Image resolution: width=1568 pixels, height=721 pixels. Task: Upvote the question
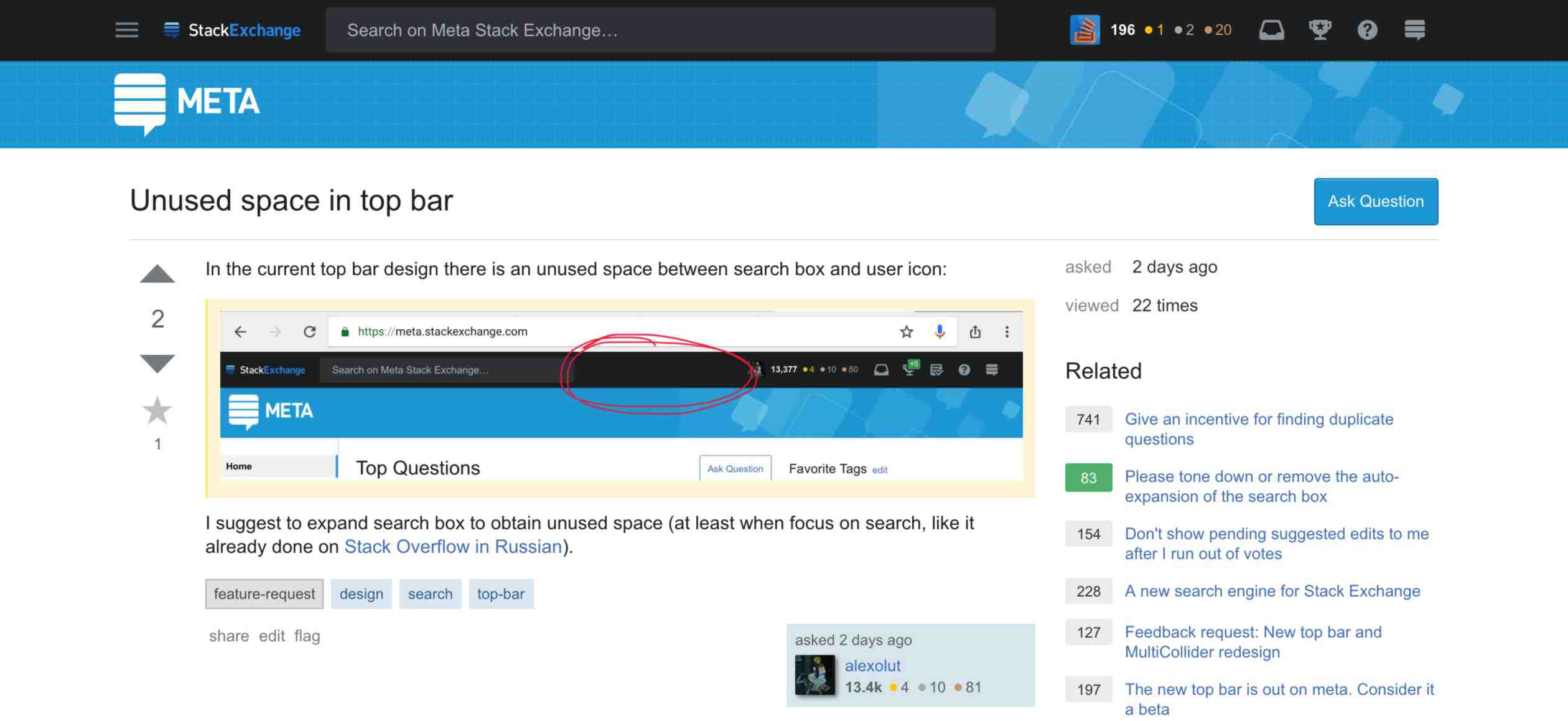click(x=157, y=274)
